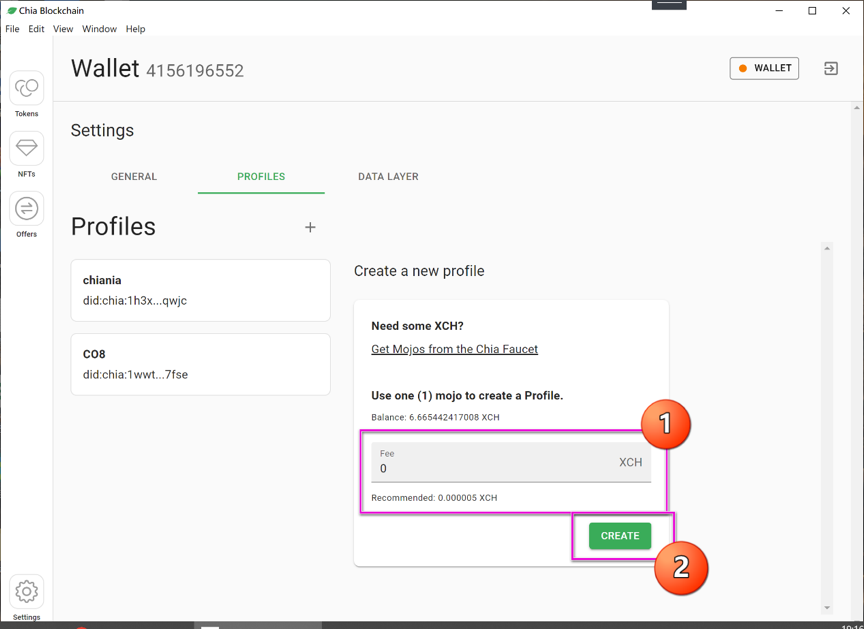Click the Create a new profile heading
The width and height of the screenshot is (864, 629).
[x=419, y=271]
